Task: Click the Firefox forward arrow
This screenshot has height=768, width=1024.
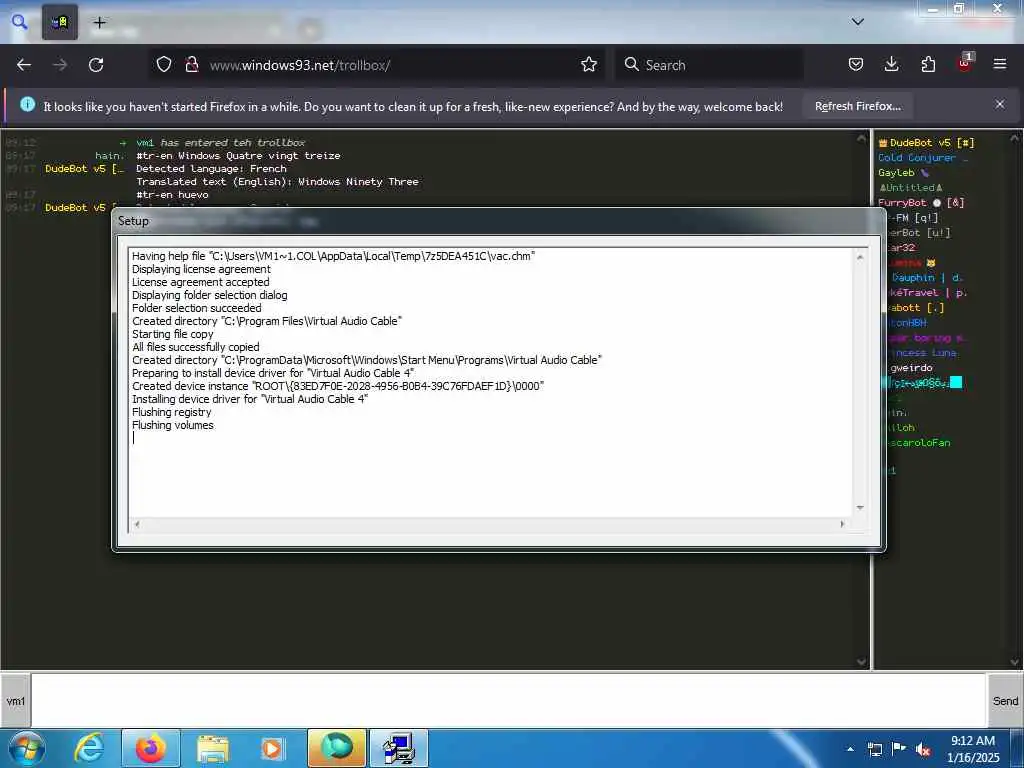Action: point(60,65)
